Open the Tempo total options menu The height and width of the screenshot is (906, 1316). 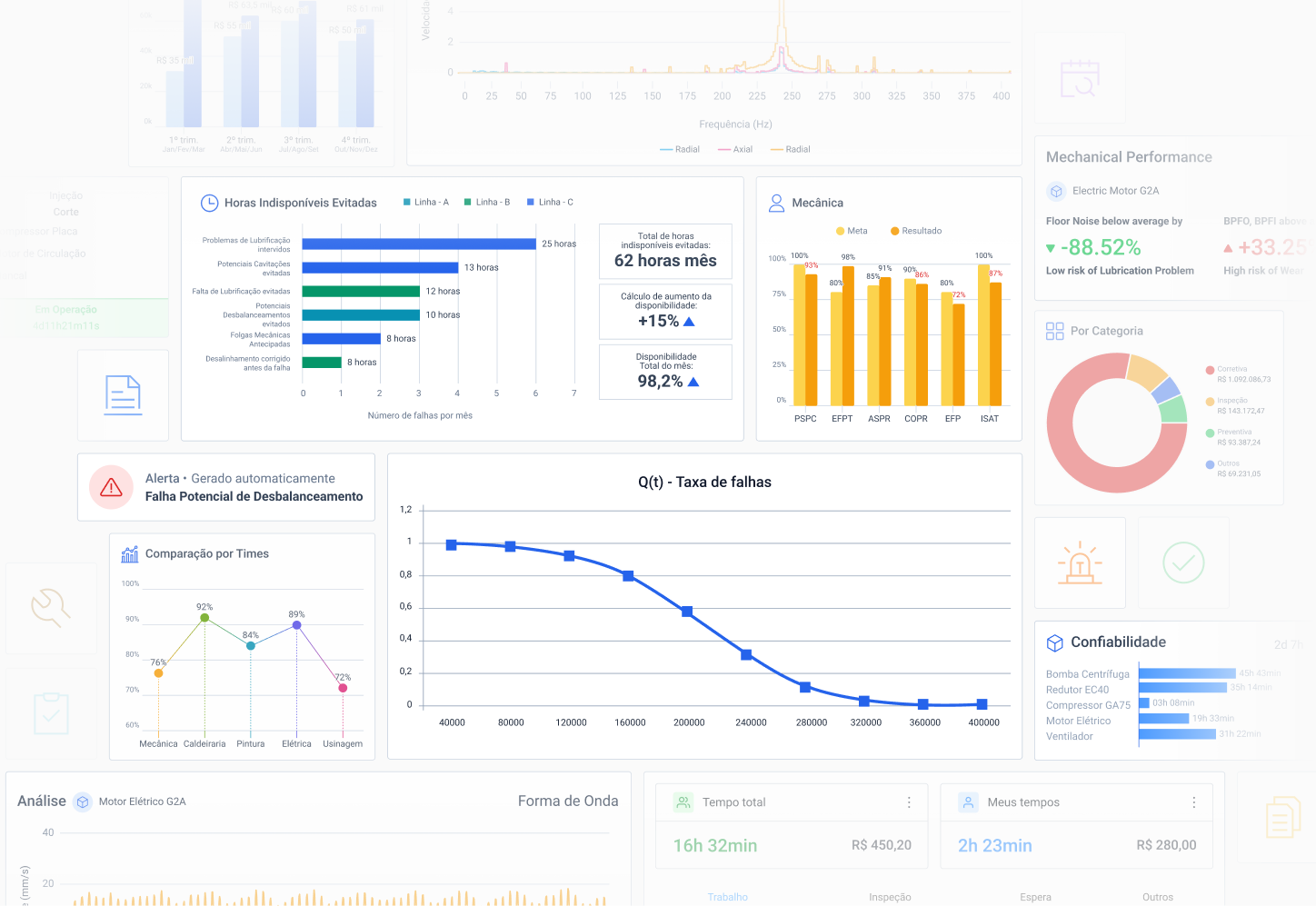[x=909, y=802]
